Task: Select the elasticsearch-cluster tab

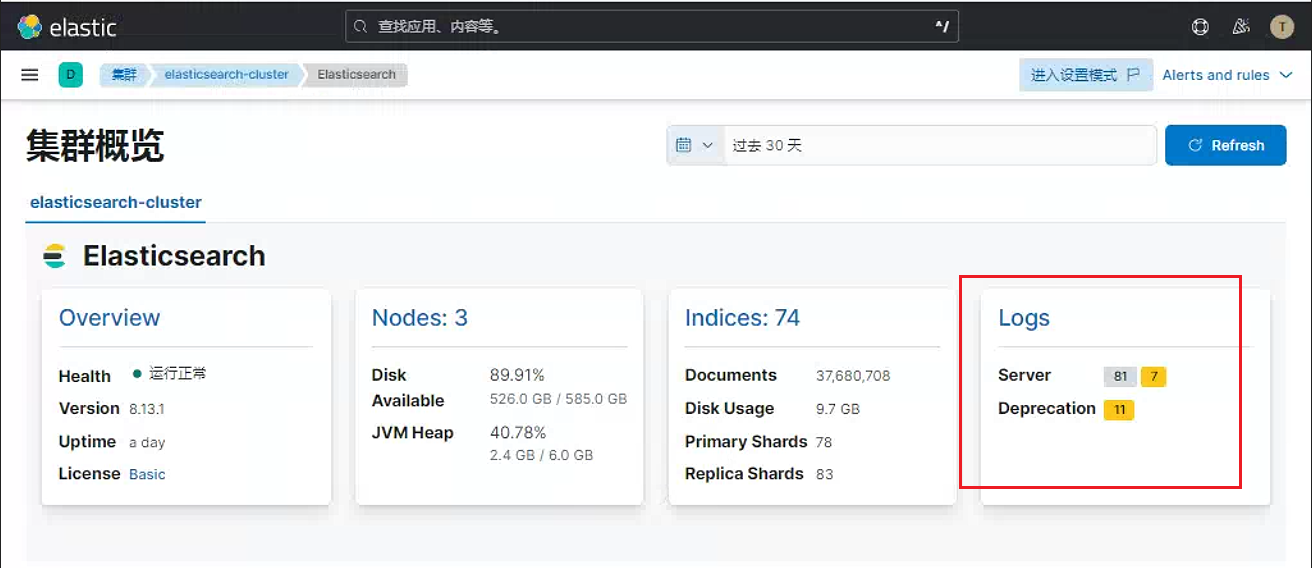Action: (x=116, y=202)
